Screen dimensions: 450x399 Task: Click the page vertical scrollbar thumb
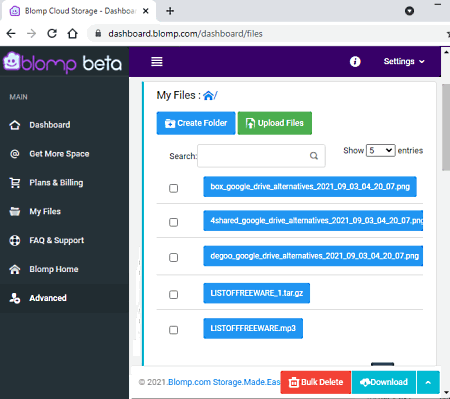click(446, 127)
